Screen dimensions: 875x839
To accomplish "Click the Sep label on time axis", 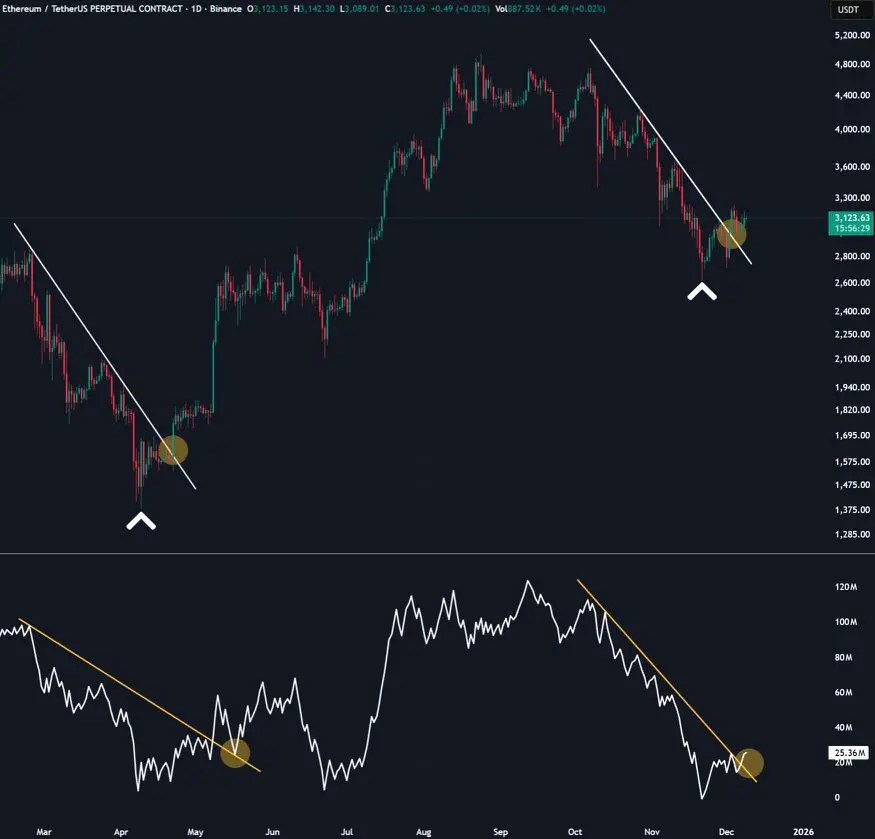I will click(501, 832).
